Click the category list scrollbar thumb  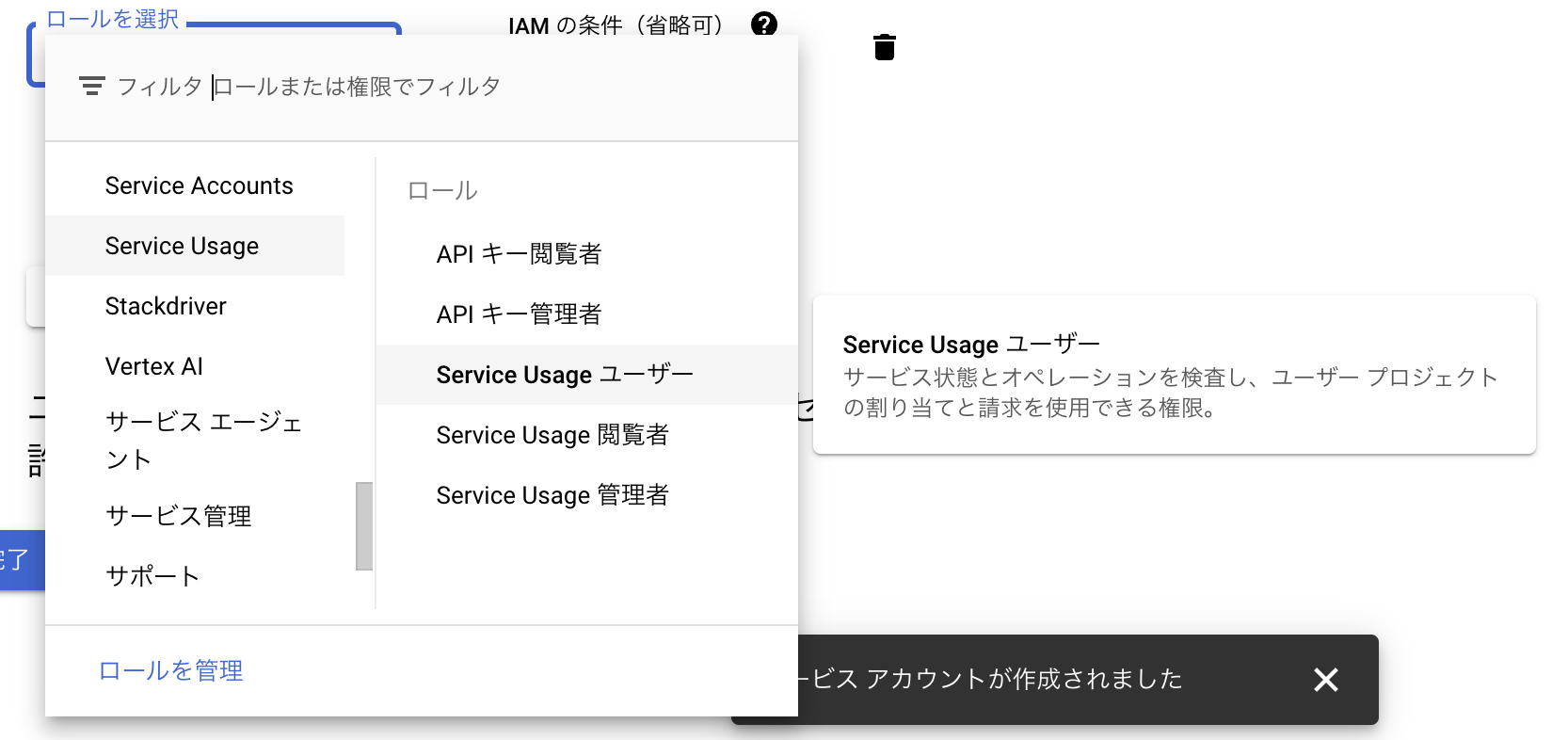tap(364, 526)
